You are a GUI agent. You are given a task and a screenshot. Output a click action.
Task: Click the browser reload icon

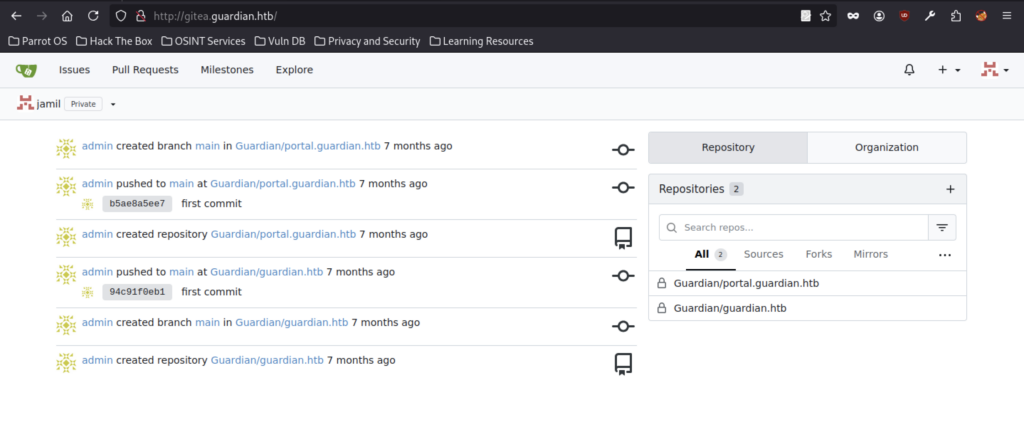click(x=92, y=16)
